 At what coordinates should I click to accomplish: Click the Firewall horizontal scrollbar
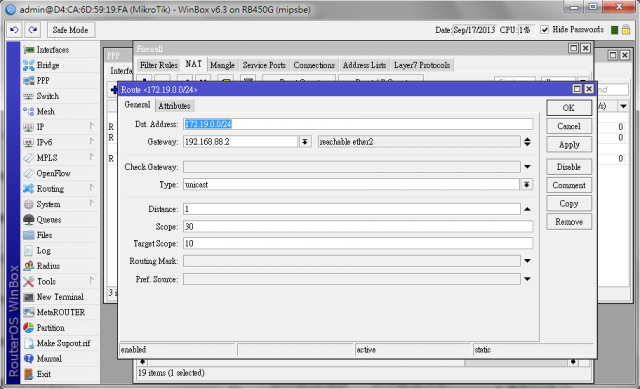[358, 362]
